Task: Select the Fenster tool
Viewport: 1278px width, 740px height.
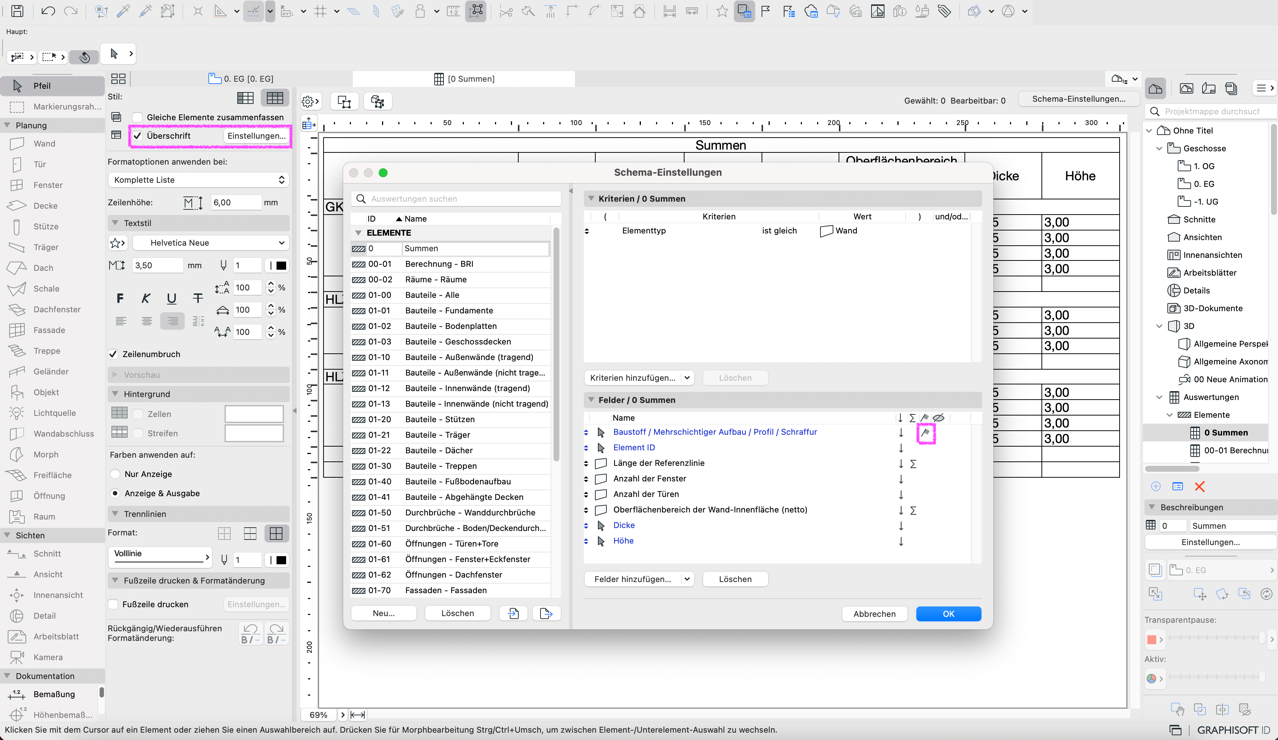Action: click(x=52, y=185)
